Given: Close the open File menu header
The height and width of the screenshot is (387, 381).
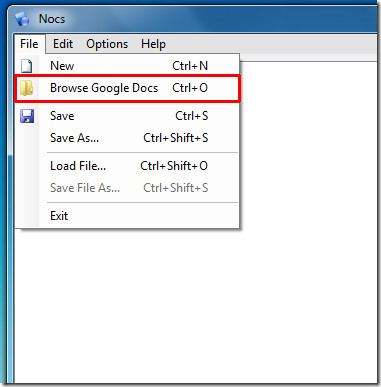Looking at the screenshot, I should point(29,44).
